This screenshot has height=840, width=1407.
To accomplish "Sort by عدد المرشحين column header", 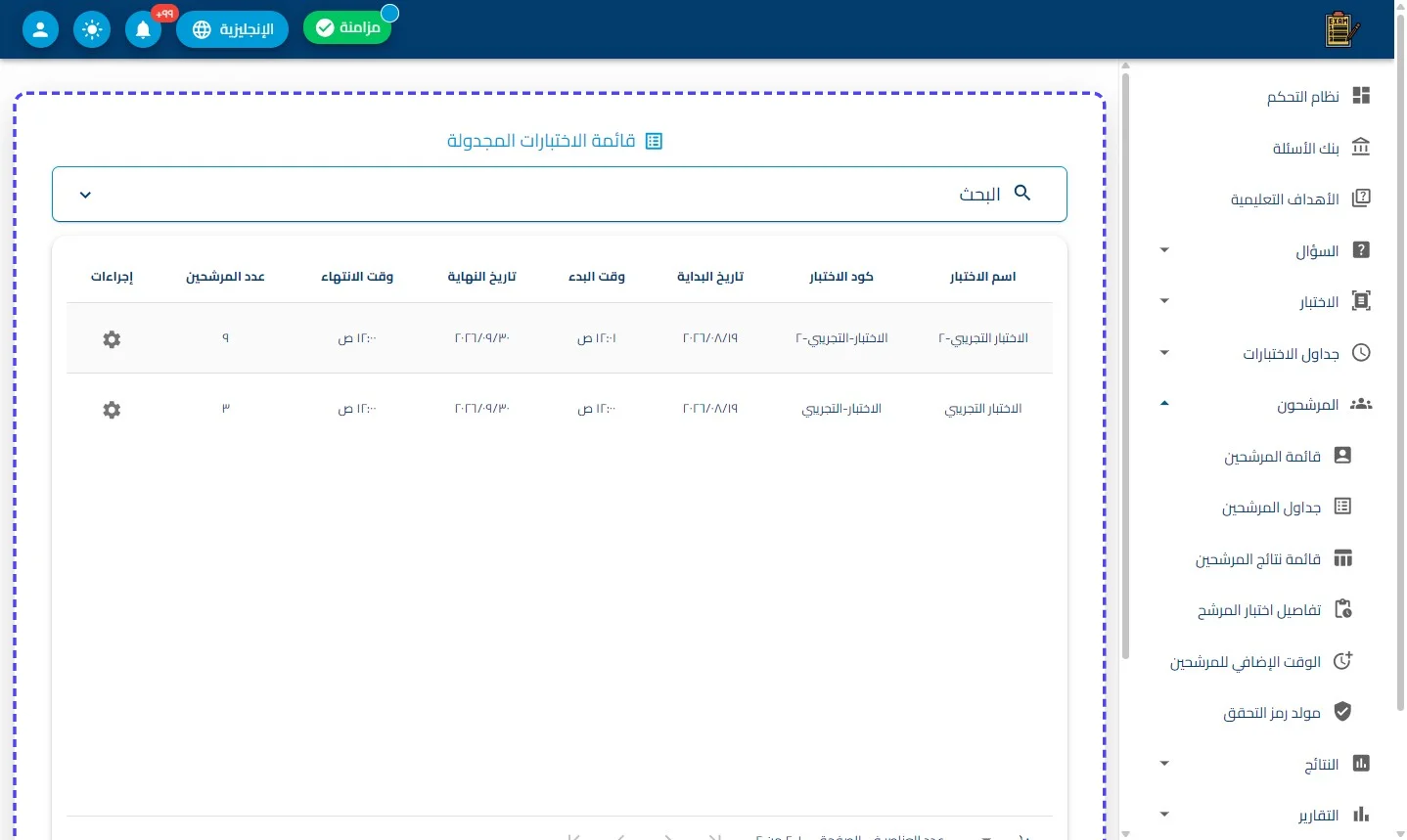I will 225,276.
